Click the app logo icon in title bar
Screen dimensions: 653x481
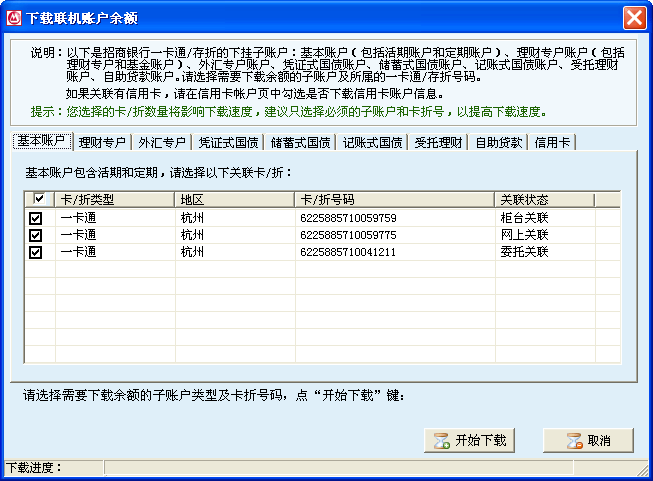[x=14, y=17]
